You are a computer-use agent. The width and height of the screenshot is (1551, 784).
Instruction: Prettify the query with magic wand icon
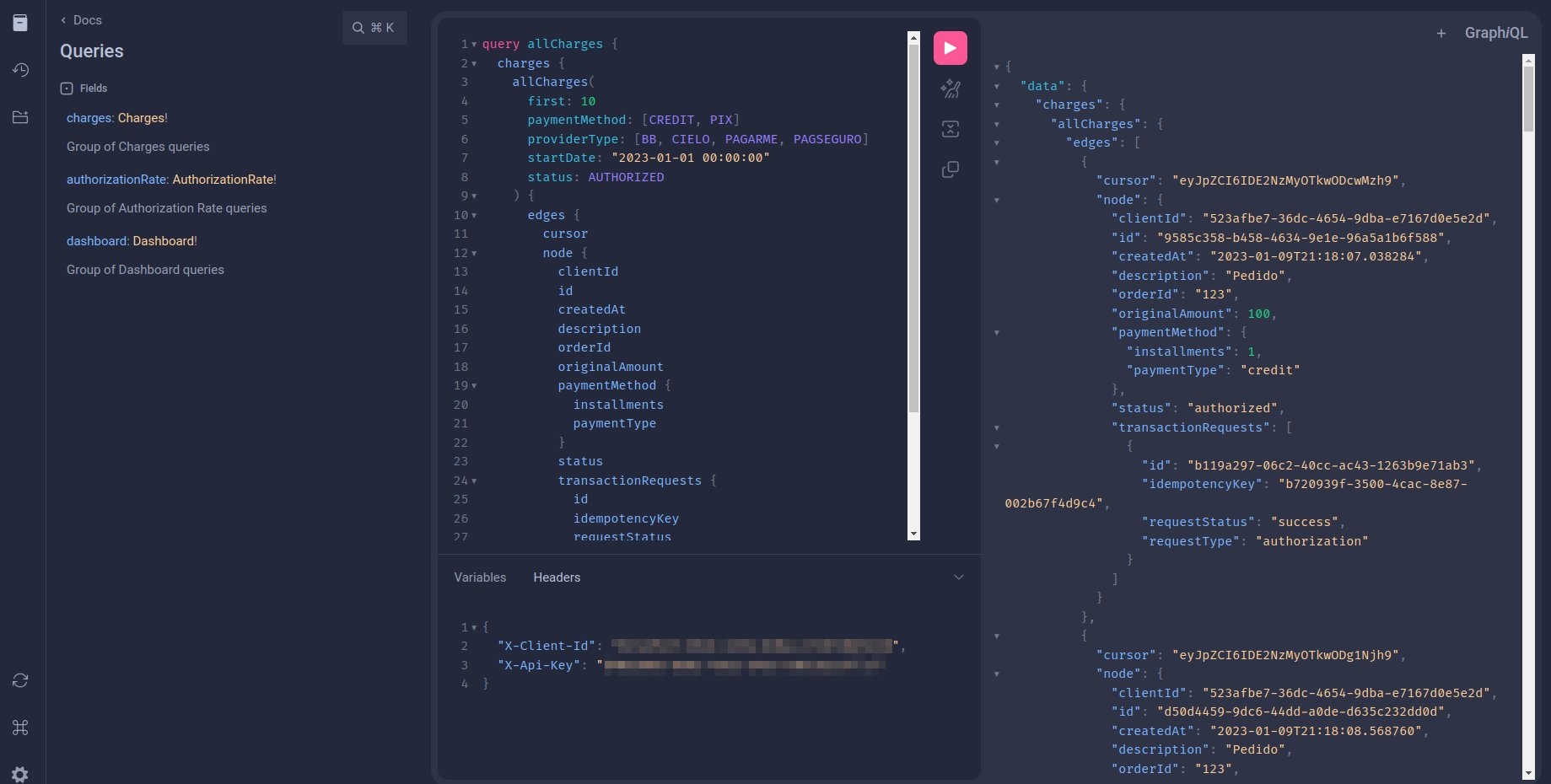tap(950, 89)
